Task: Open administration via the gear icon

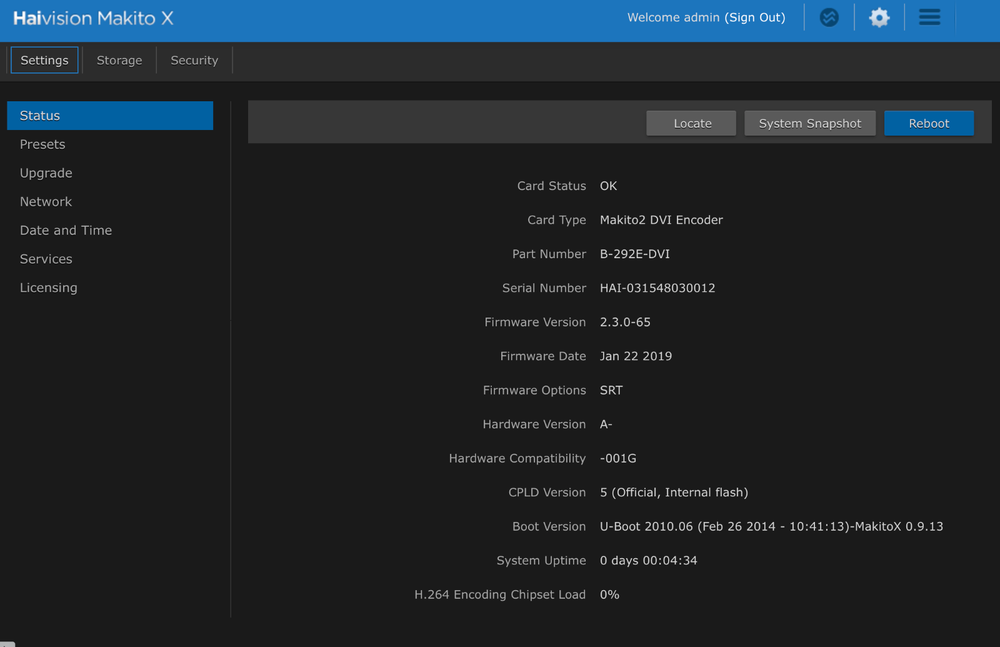Action: [x=879, y=18]
